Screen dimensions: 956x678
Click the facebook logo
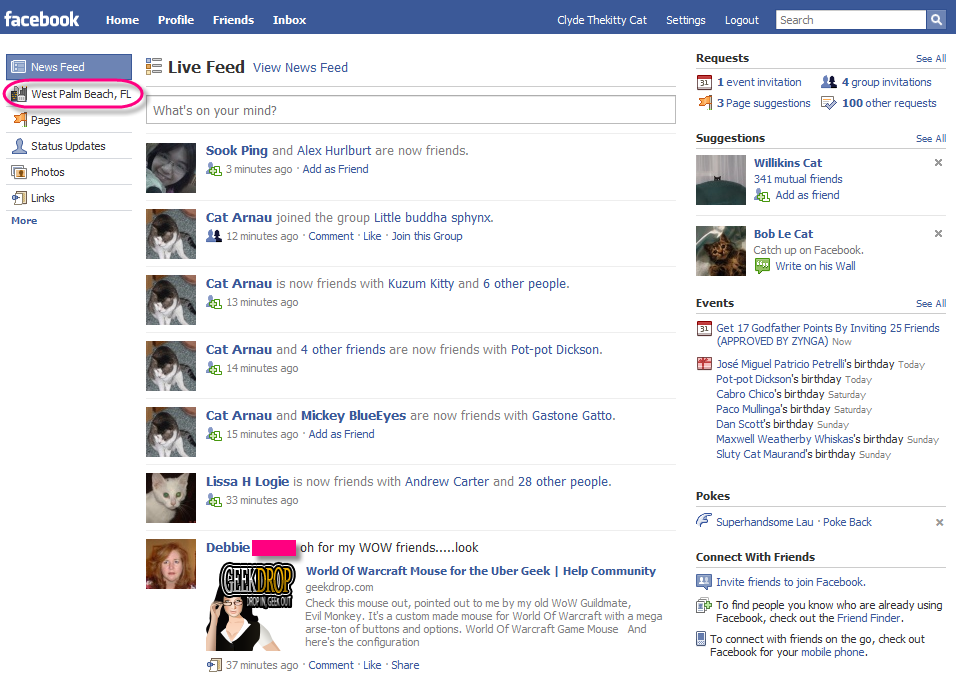click(x=41, y=19)
